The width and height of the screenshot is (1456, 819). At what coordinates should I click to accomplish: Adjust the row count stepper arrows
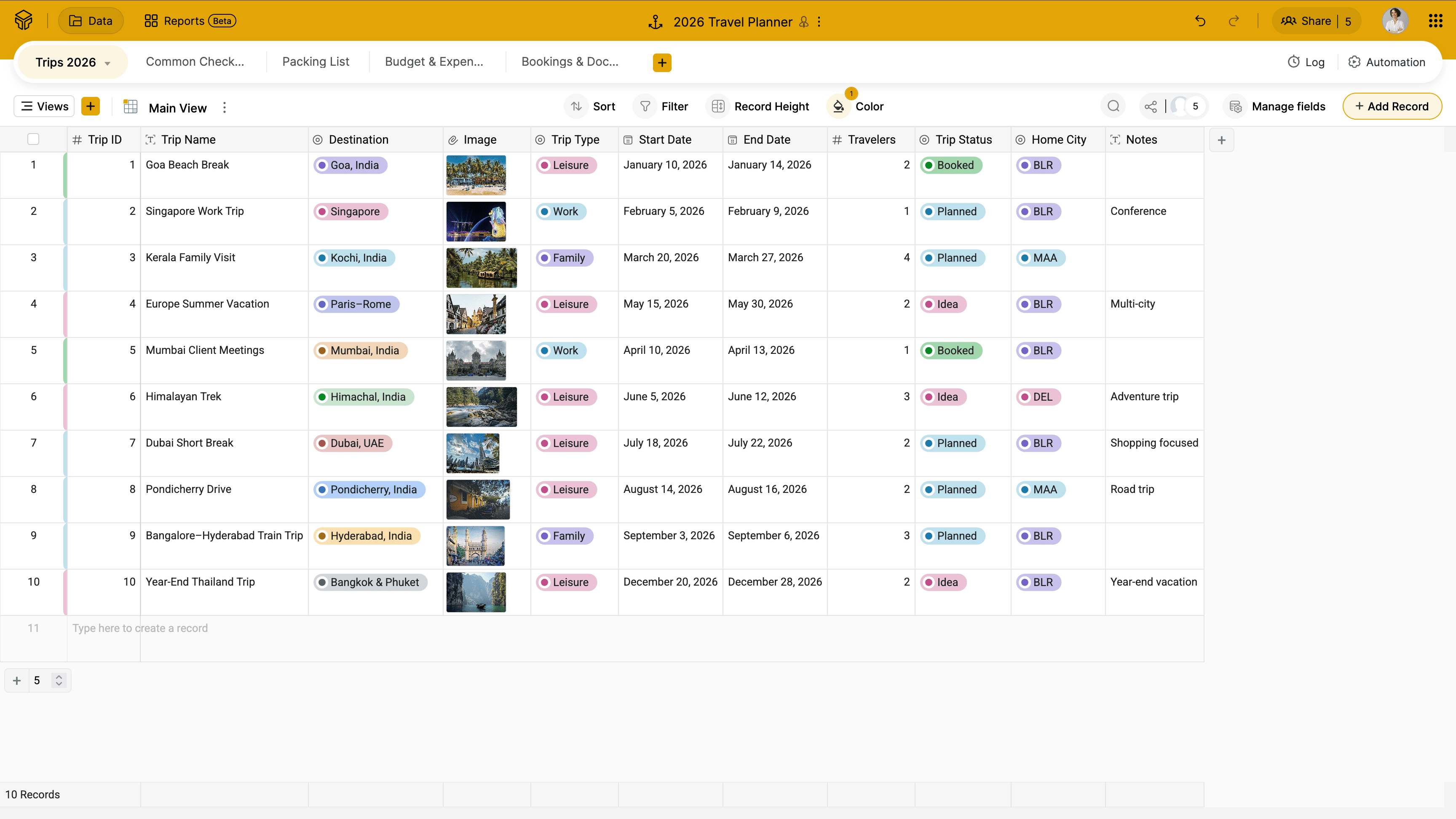(59, 680)
